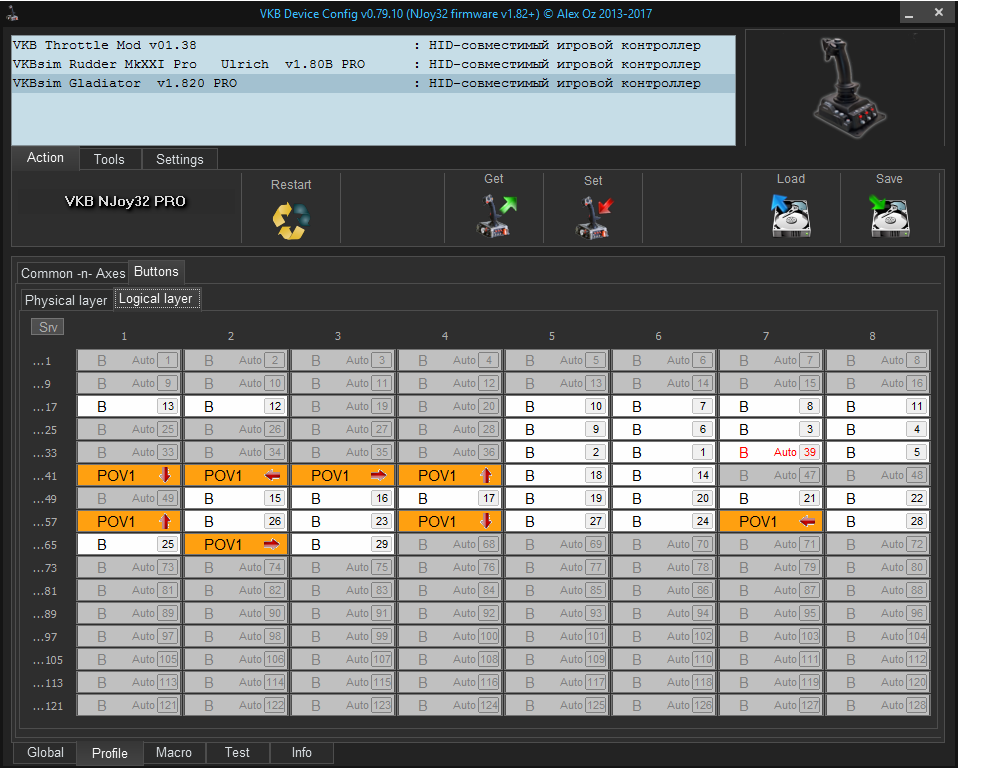Open the Settings tab
1008x768 pixels.
tap(179, 159)
